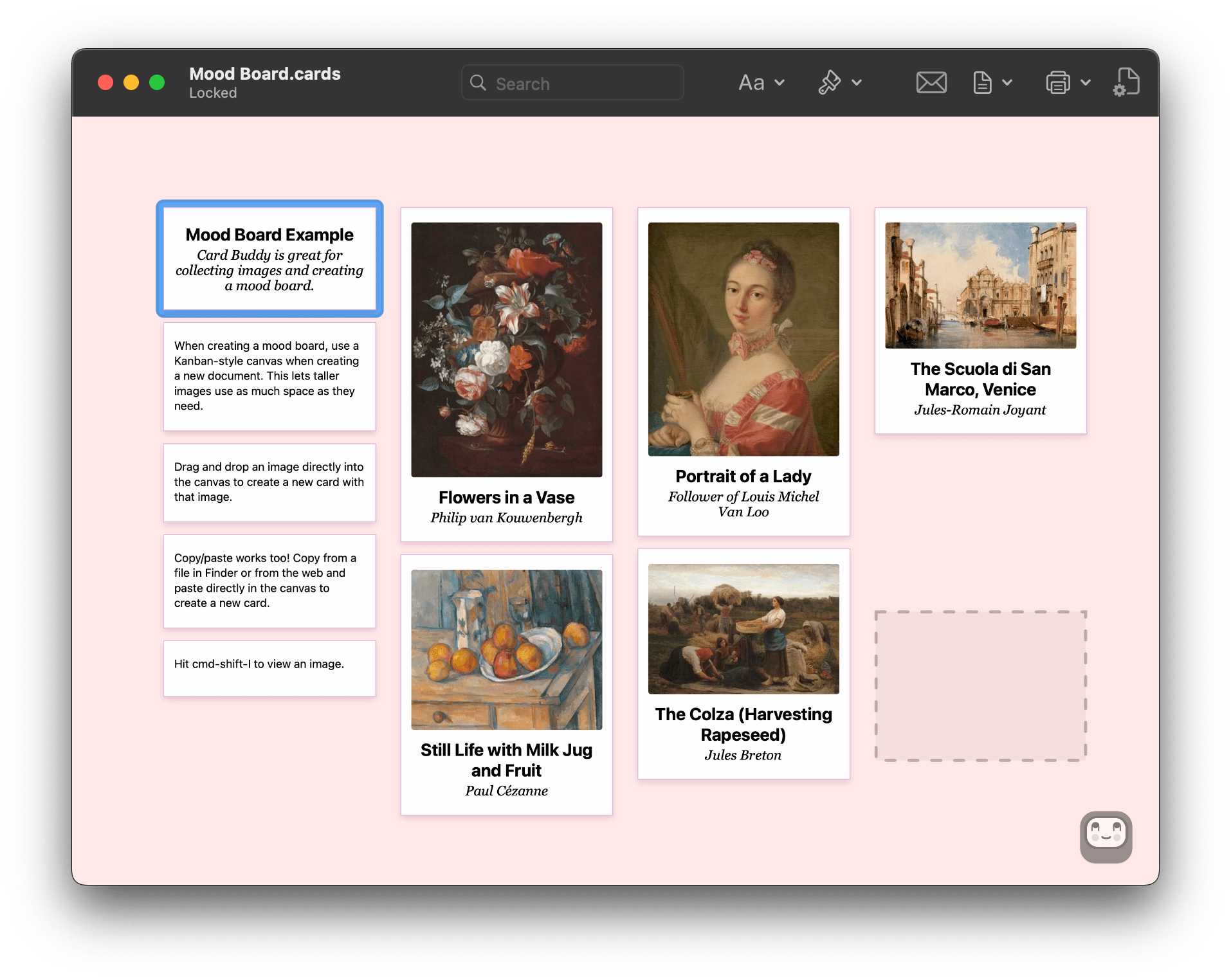
Task: Select the 'Copy/paste works too!' card
Action: click(x=269, y=581)
